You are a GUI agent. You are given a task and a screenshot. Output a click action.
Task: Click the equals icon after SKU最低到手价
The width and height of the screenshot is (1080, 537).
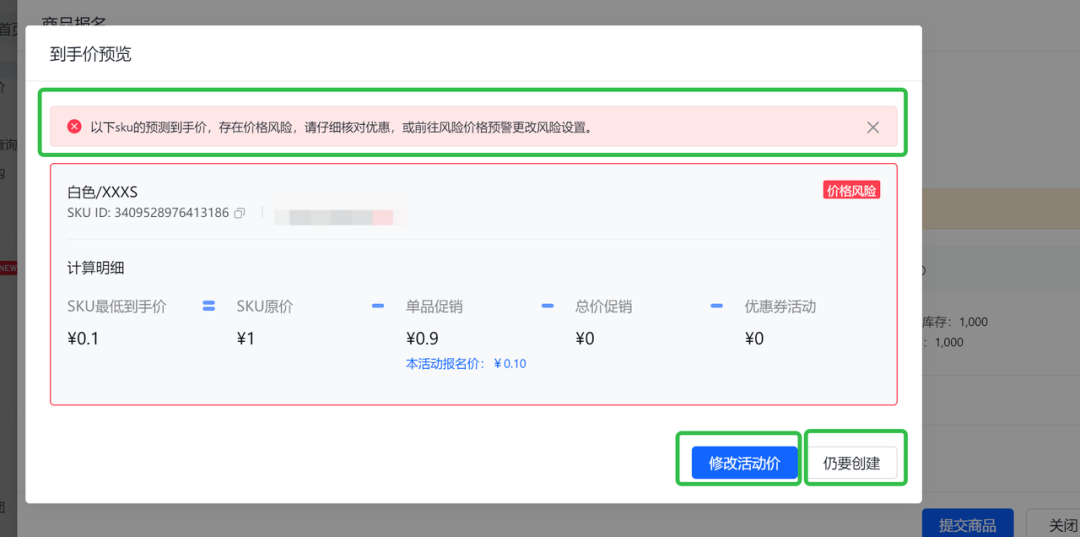(x=209, y=306)
